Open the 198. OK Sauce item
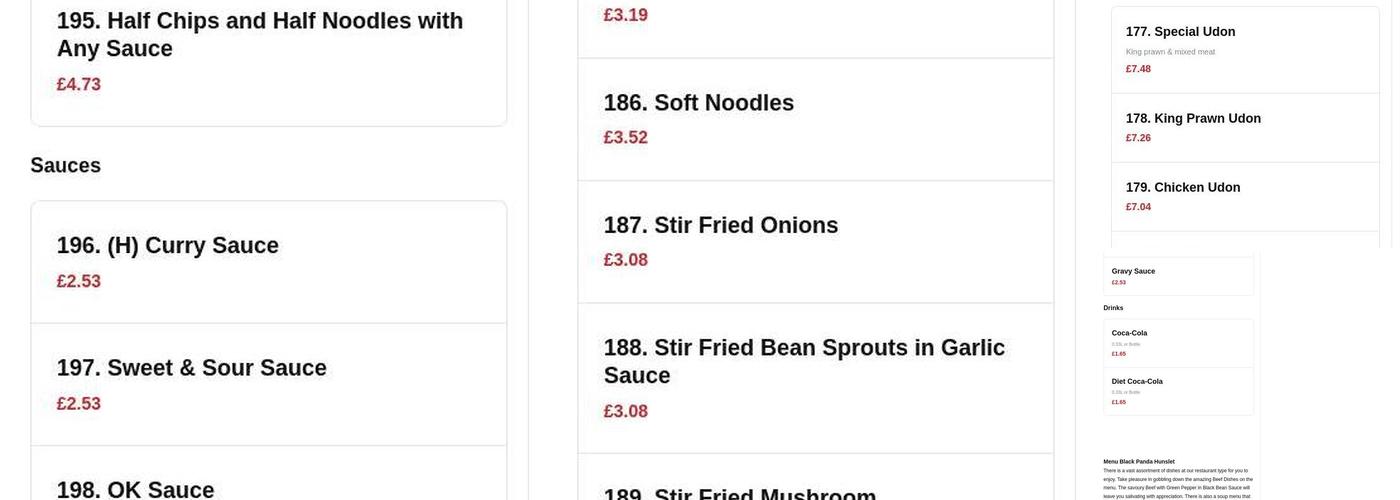The height and width of the screenshot is (500, 1400). [136, 489]
